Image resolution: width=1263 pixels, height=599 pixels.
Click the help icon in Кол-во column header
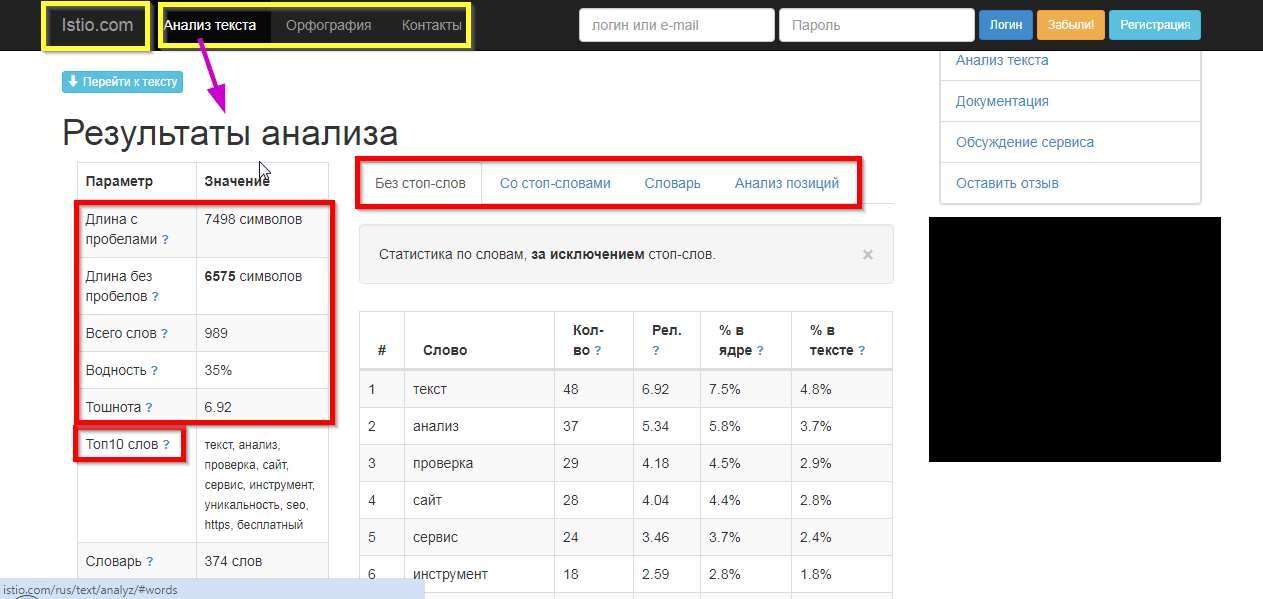[x=597, y=351]
